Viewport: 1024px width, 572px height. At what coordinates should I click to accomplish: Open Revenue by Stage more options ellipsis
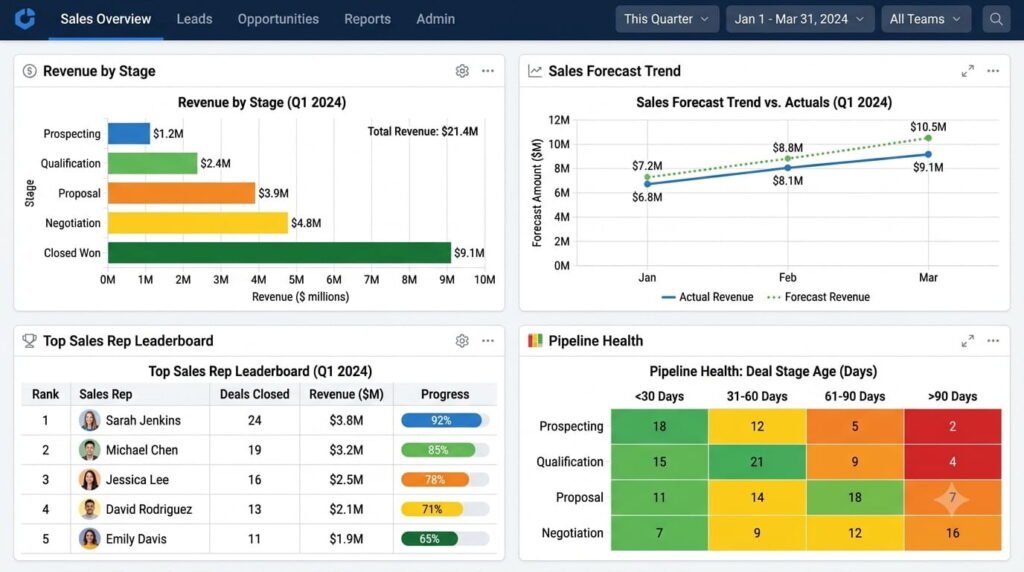pyautogui.click(x=488, y=71)
